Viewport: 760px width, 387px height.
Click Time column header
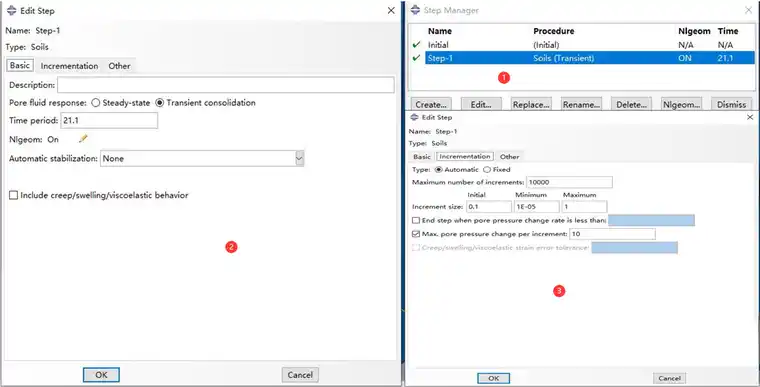(x=728, y=31)
